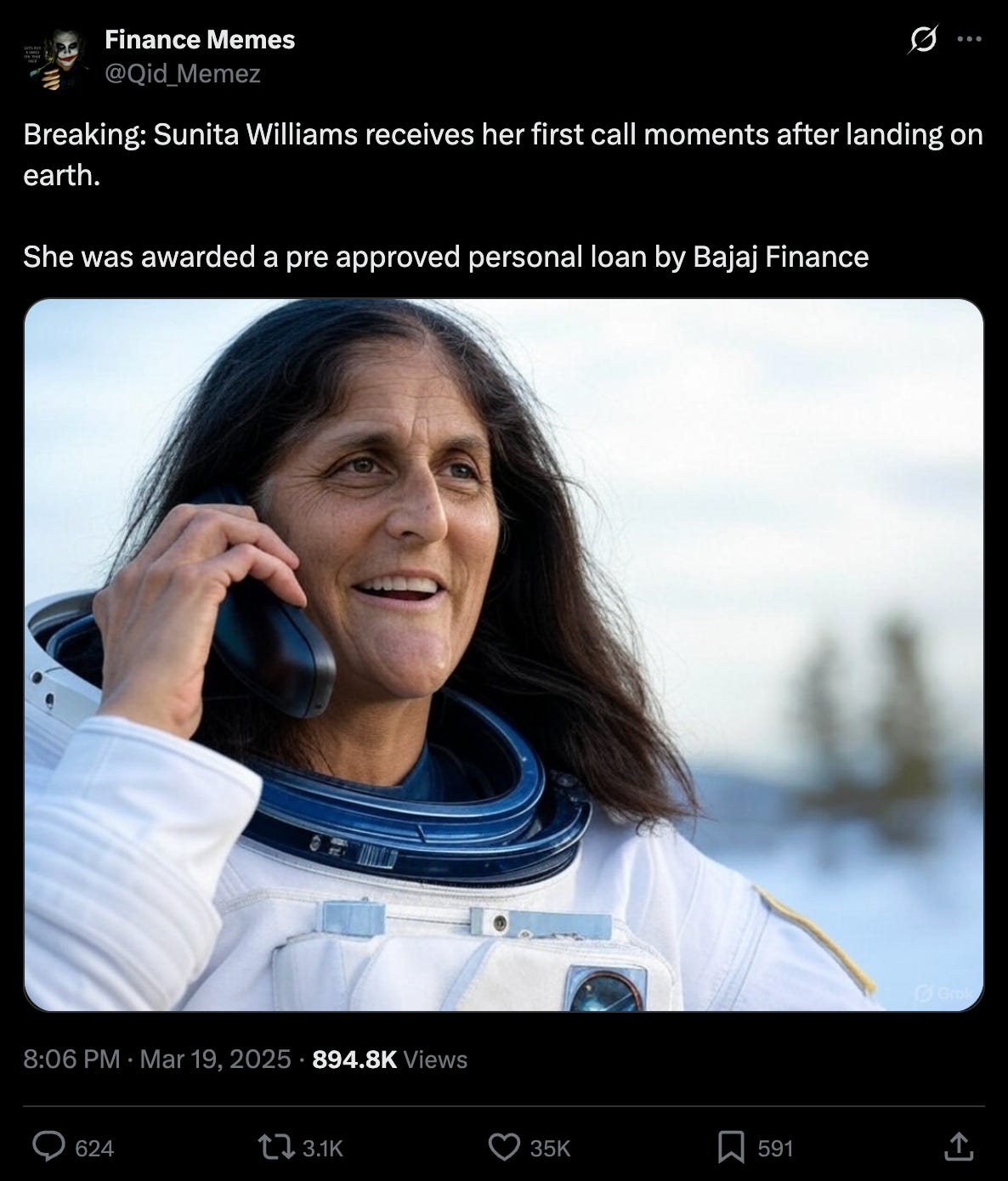1008x1181 pixels.
Task: Open the astronaut photo attachment
Action: point(504,655)
